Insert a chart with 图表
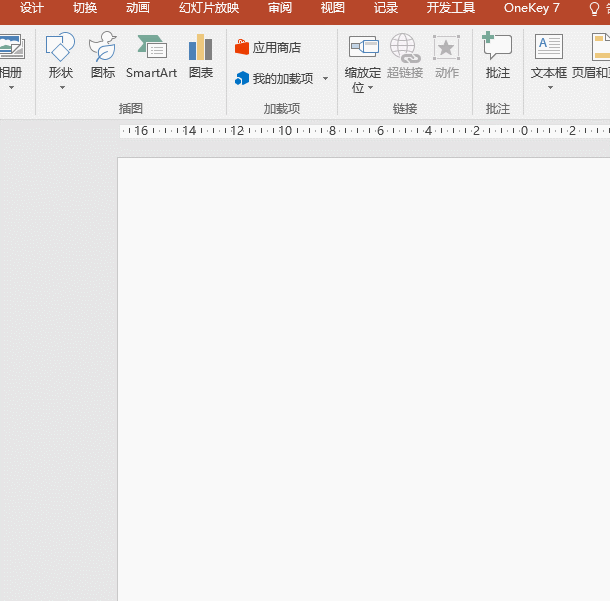The width and height of the screenshot is (610, 601). click(201, 47)
